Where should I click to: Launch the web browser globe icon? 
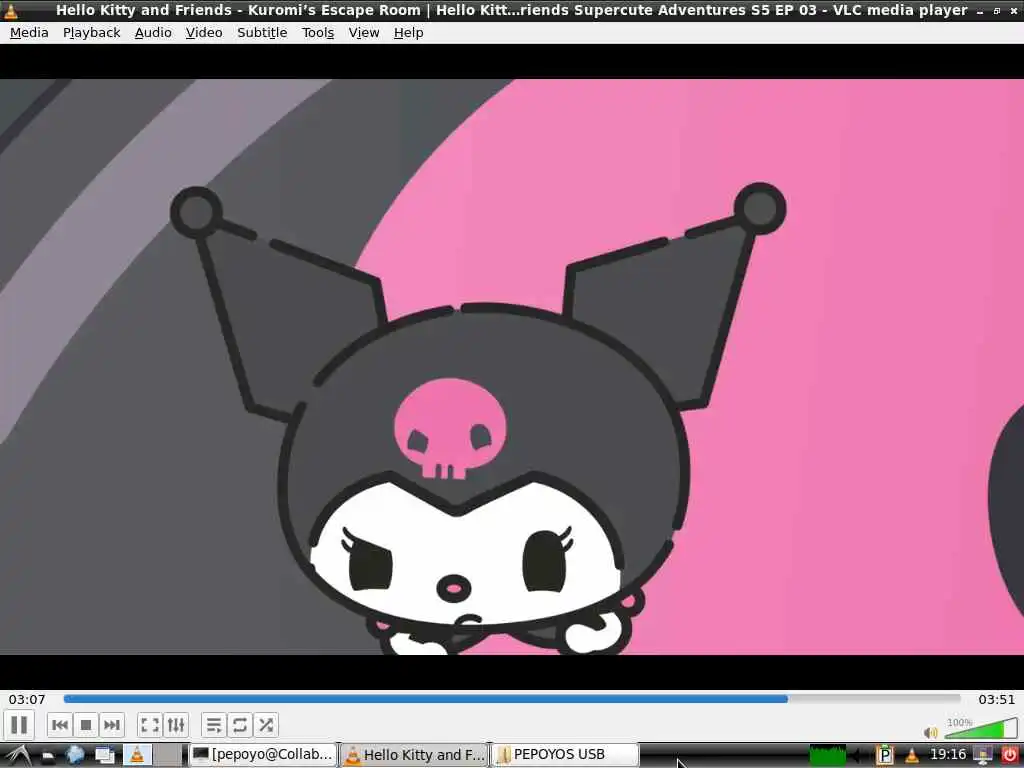[76, 755]
